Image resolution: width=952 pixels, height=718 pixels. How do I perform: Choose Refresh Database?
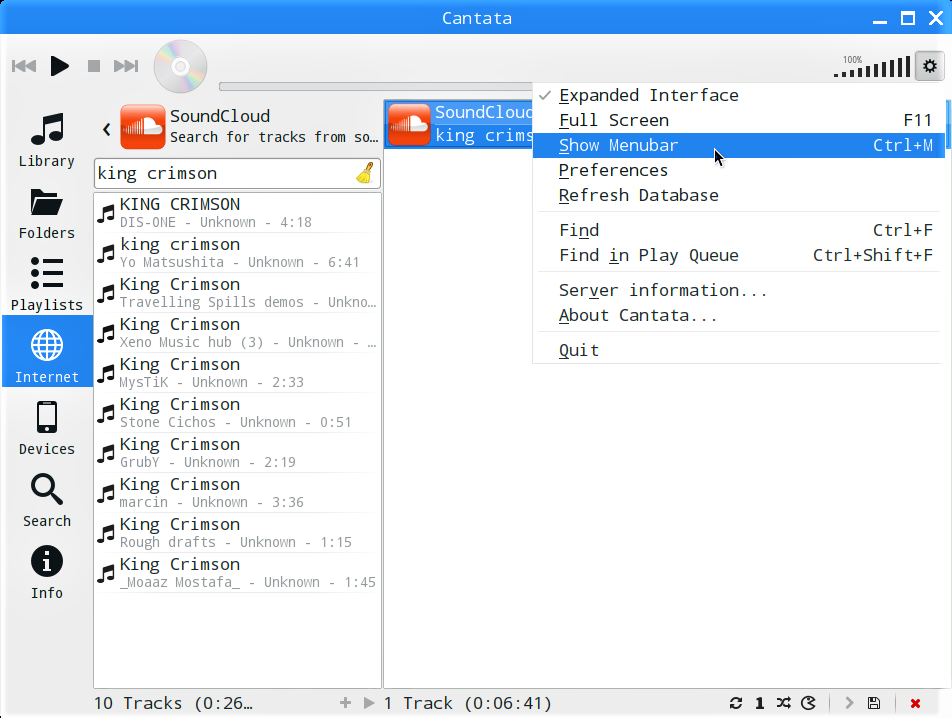(738, 195)
